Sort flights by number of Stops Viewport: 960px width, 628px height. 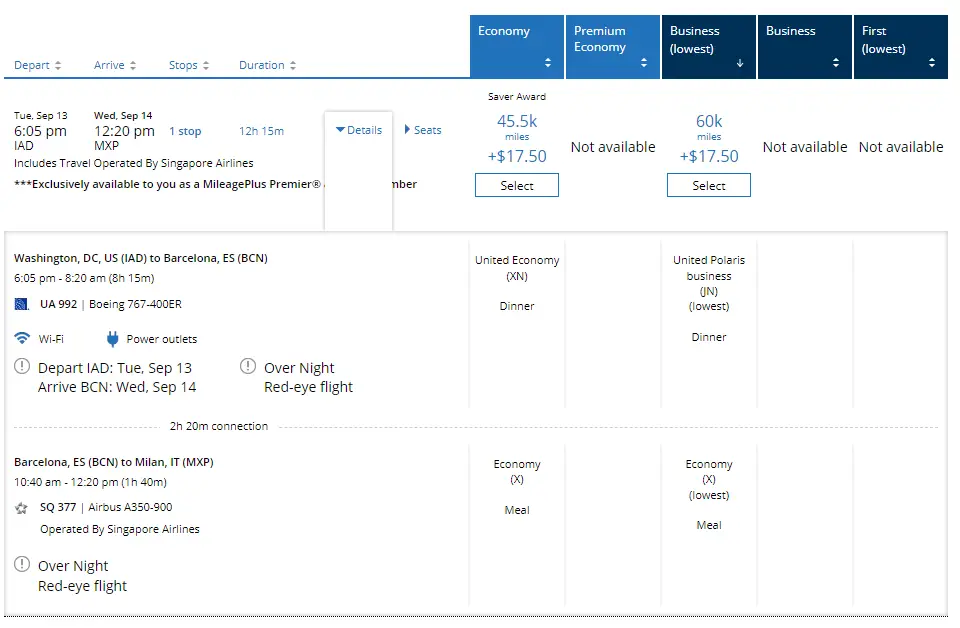pyautogui.click(x=189, y=65)
